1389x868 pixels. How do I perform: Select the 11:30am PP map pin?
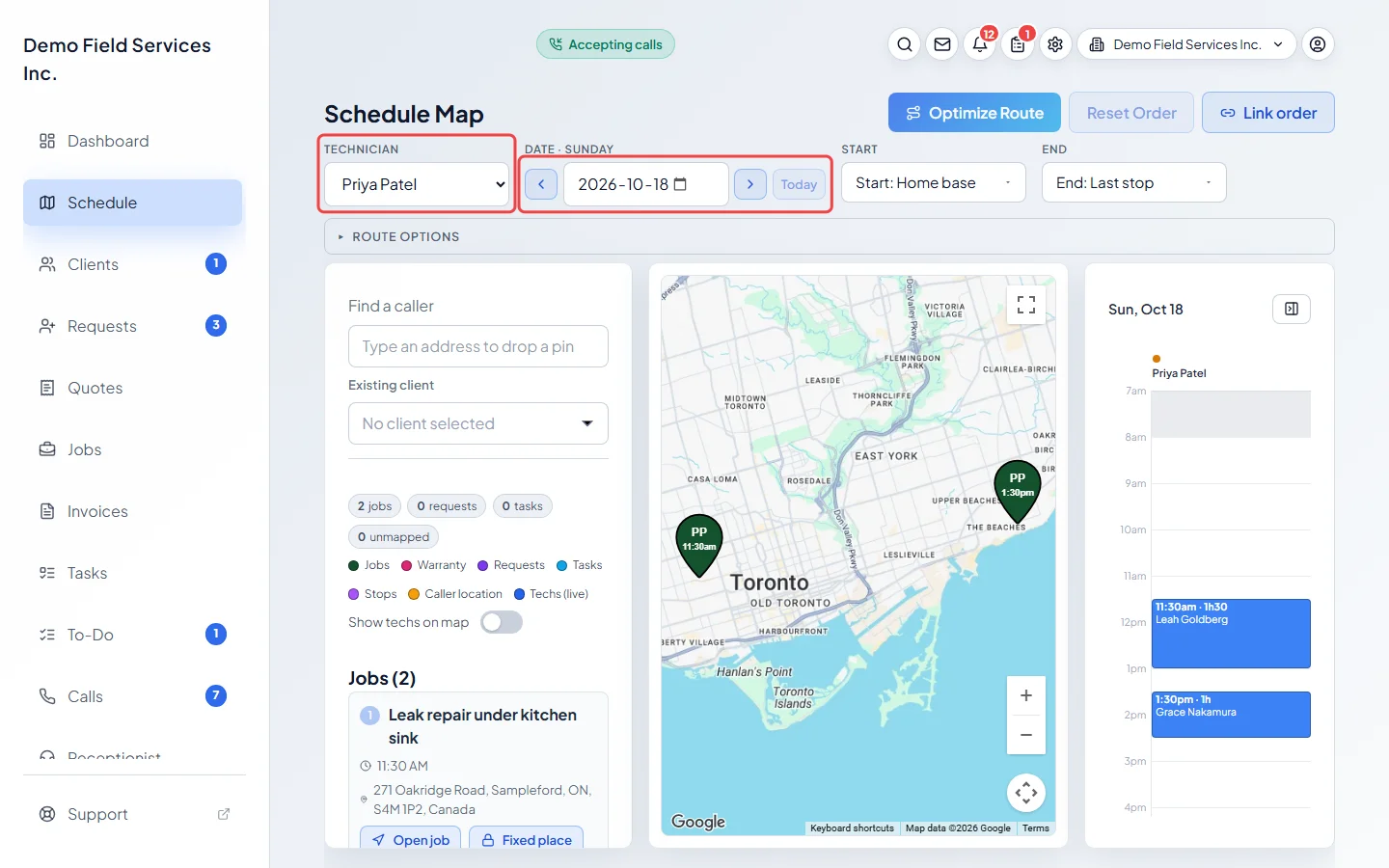coord(699,545)
